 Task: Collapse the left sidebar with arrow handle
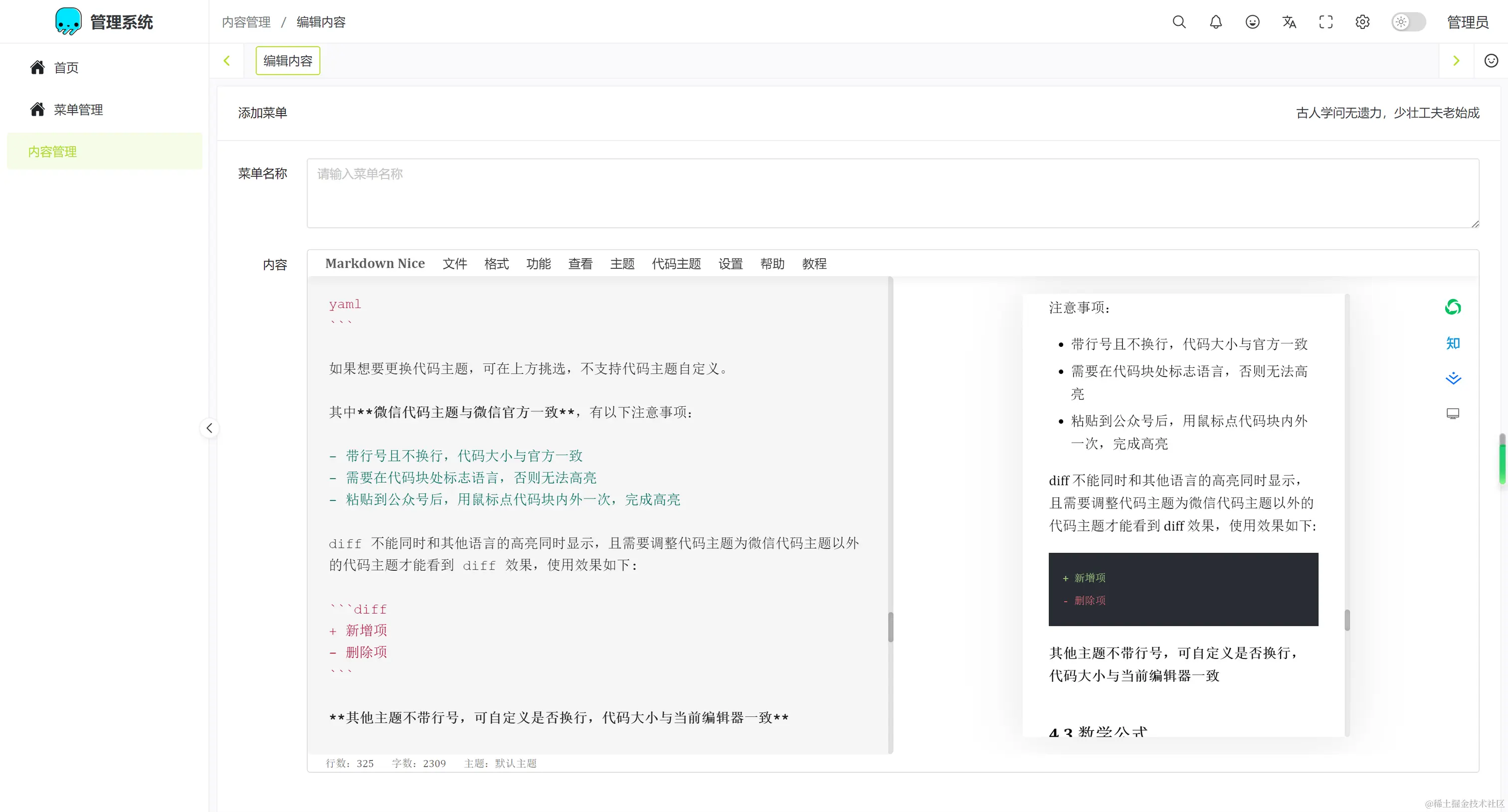(209, 428)
